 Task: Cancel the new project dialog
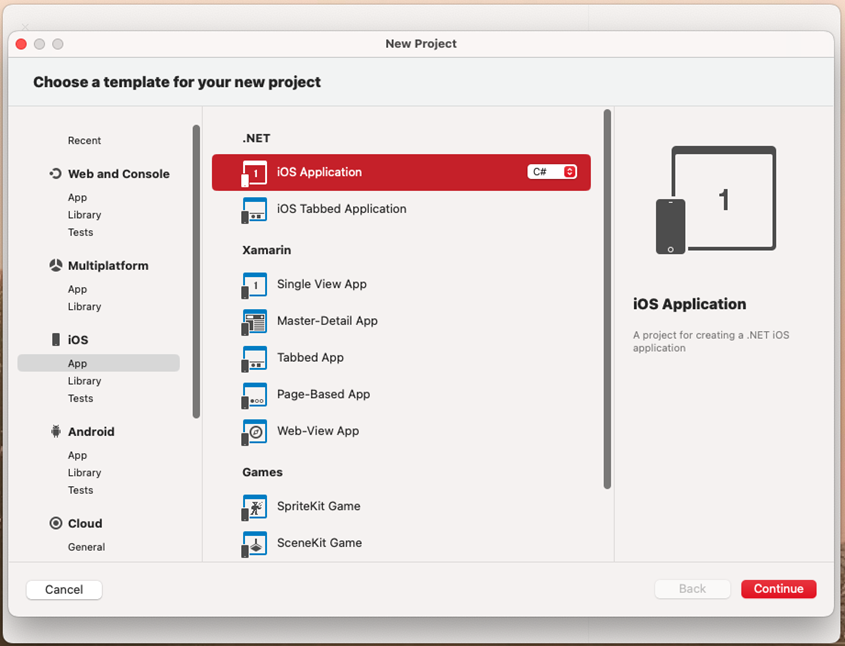coord(63,589)
